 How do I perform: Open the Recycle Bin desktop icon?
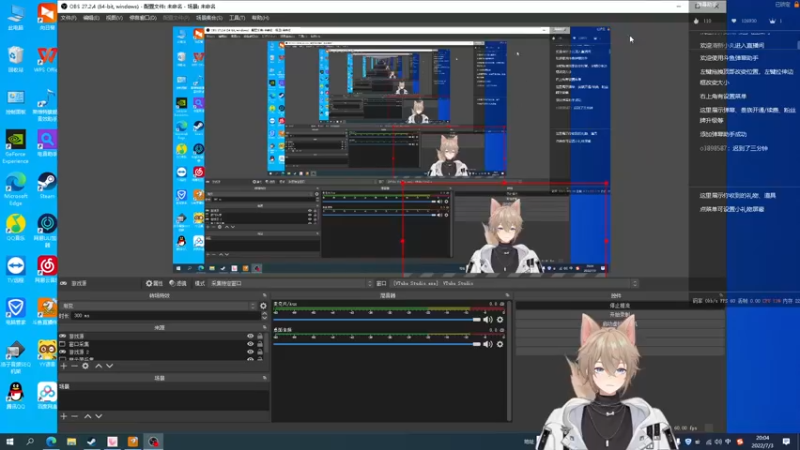(x=15, y=59)
